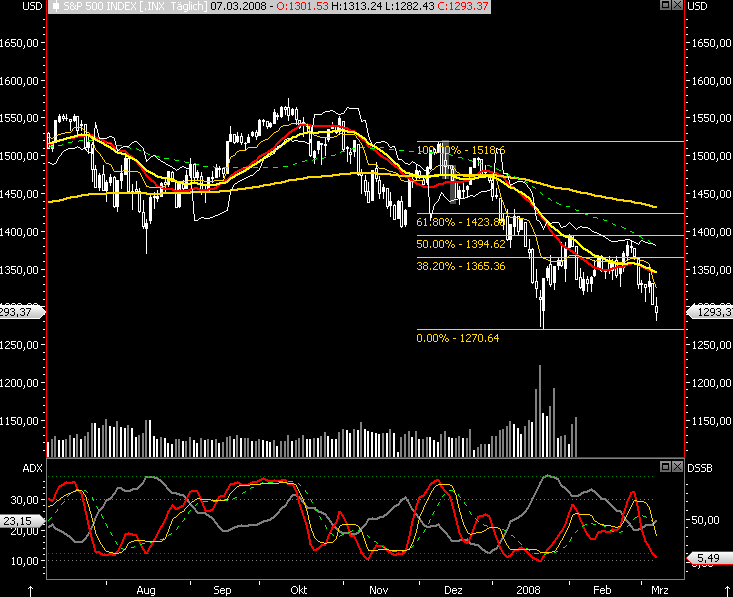
Task: Click the Aug label on time axis
Action: click(x=146, y=590)
